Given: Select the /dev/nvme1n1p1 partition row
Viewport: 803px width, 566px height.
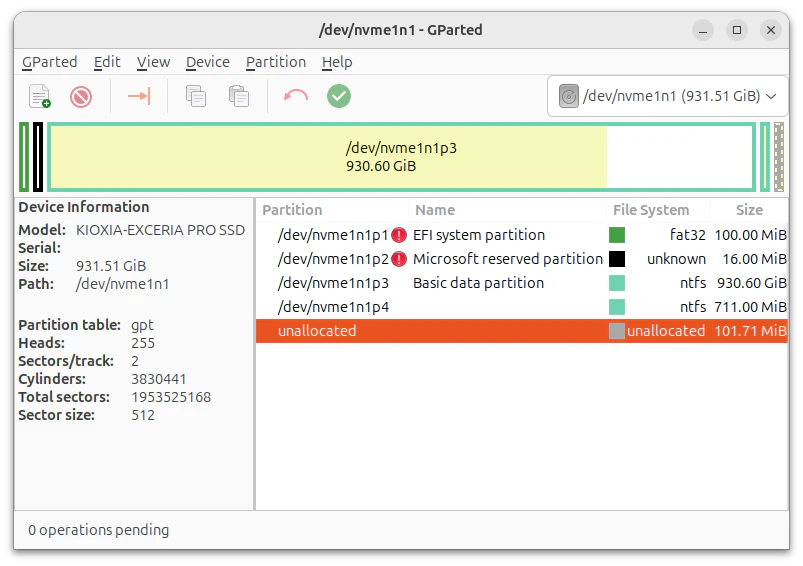Looking at the screenshot, I should point(522,235).
